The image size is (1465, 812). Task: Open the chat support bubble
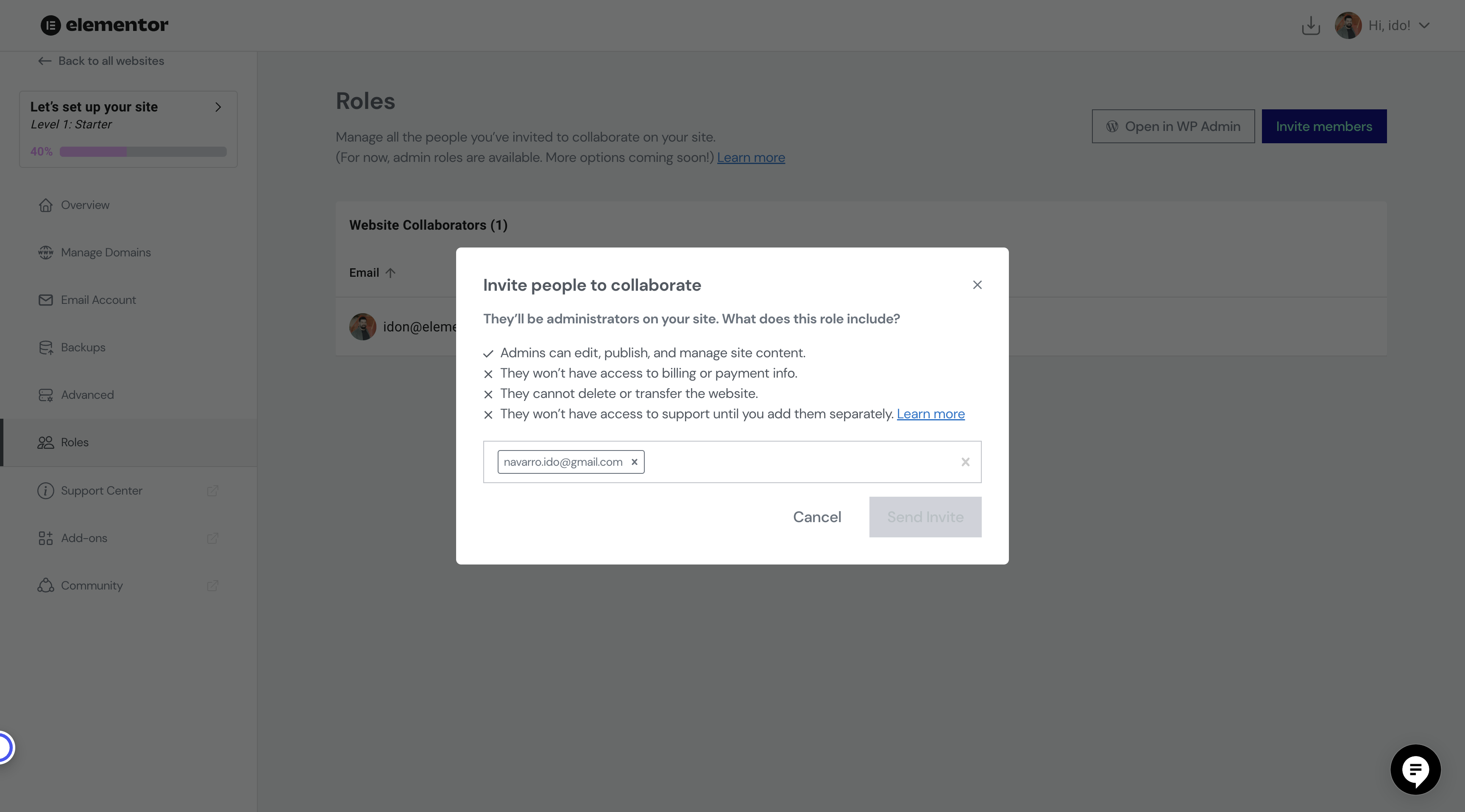click(1415, 770)
